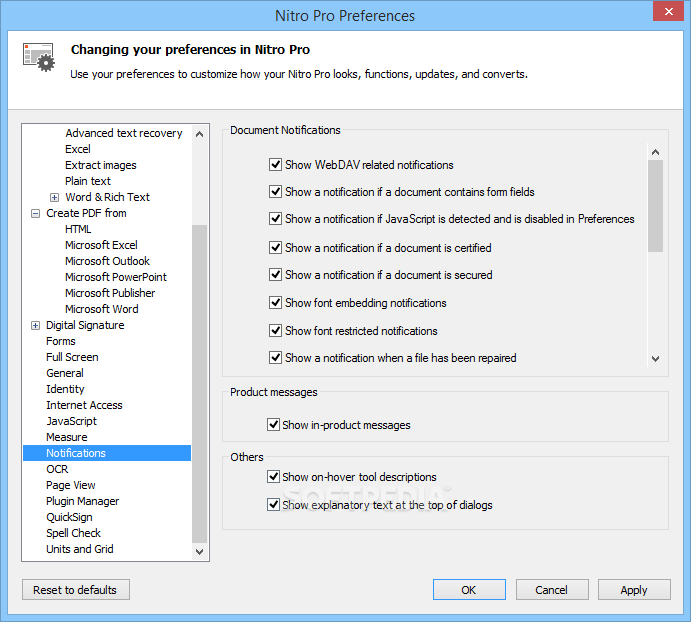Uncheck Show in-product messages
The height and width of the screenshot is (622, 691).
tap(273, 425)
